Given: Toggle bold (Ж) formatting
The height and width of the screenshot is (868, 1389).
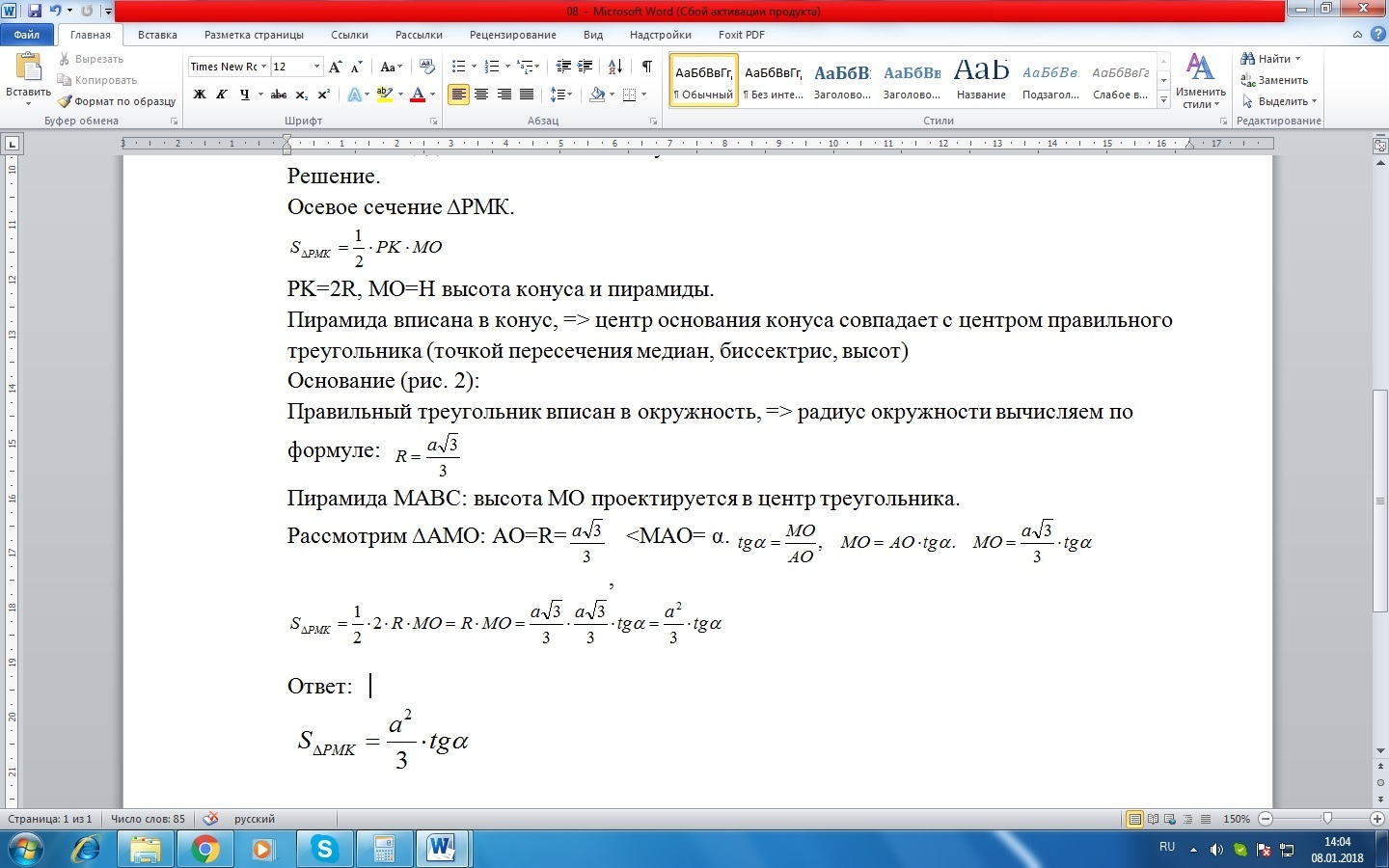Looking at the screenshot, I should pyautogui.click(x=200, y=95).
